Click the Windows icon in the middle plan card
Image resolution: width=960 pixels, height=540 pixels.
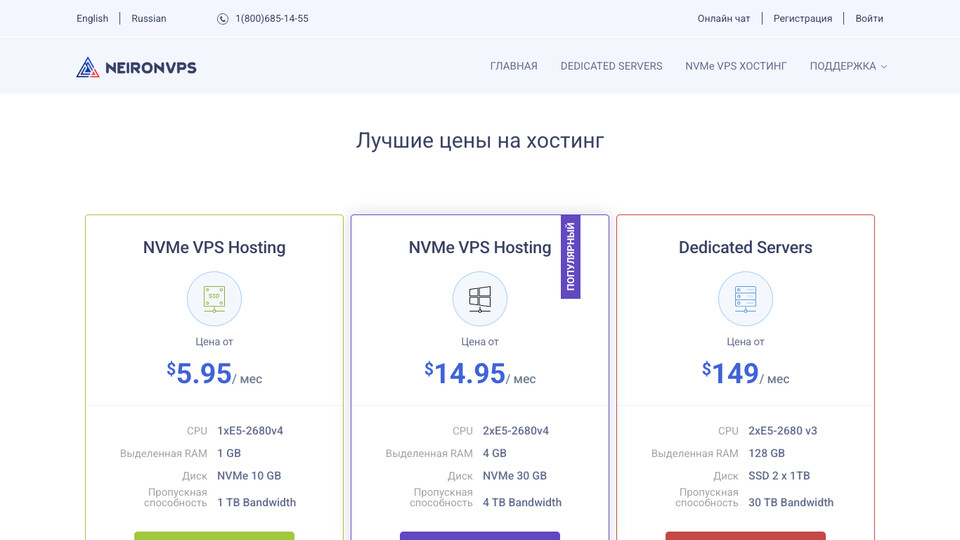(480, 298)
